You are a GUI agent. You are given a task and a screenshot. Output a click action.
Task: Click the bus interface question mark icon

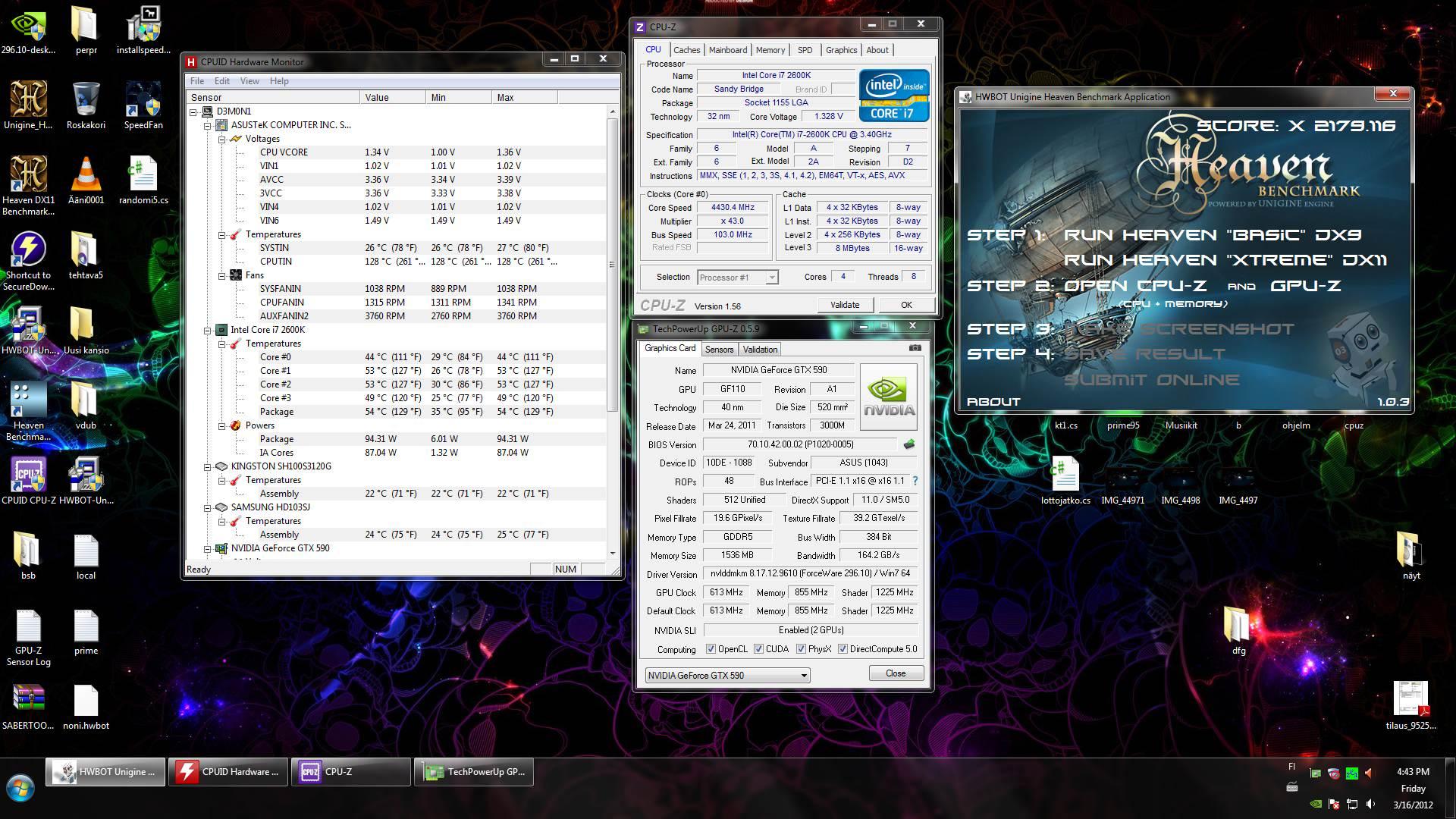click(915, 481)
